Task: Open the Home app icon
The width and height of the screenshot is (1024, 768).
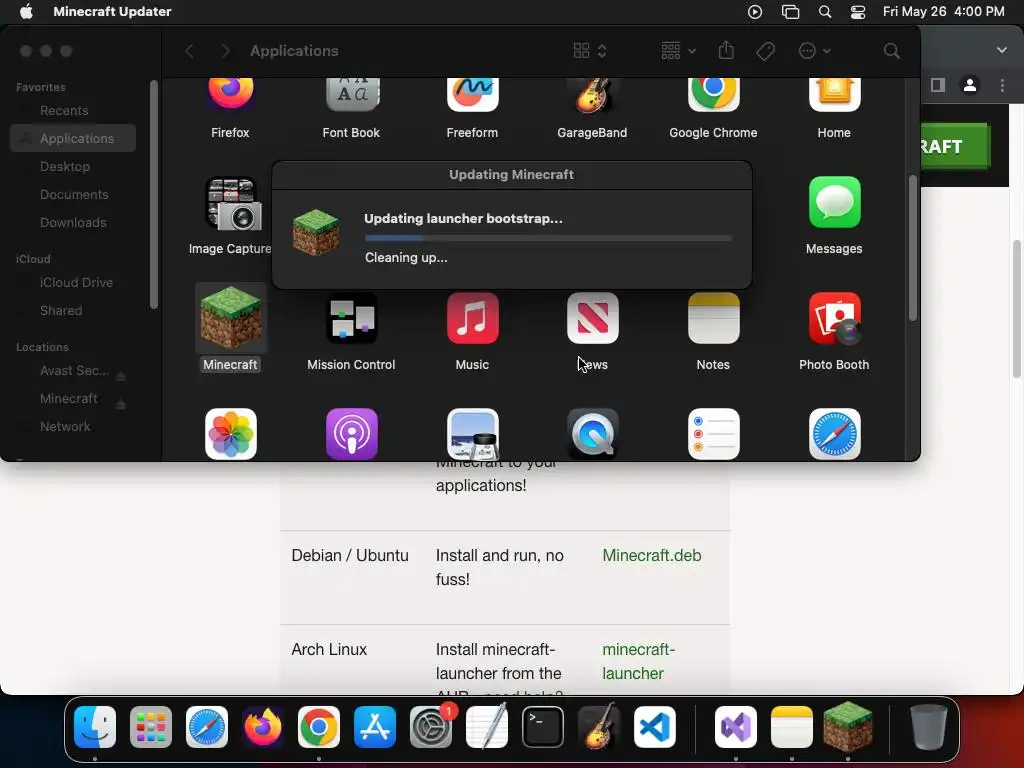Action: tap(834, 94)
